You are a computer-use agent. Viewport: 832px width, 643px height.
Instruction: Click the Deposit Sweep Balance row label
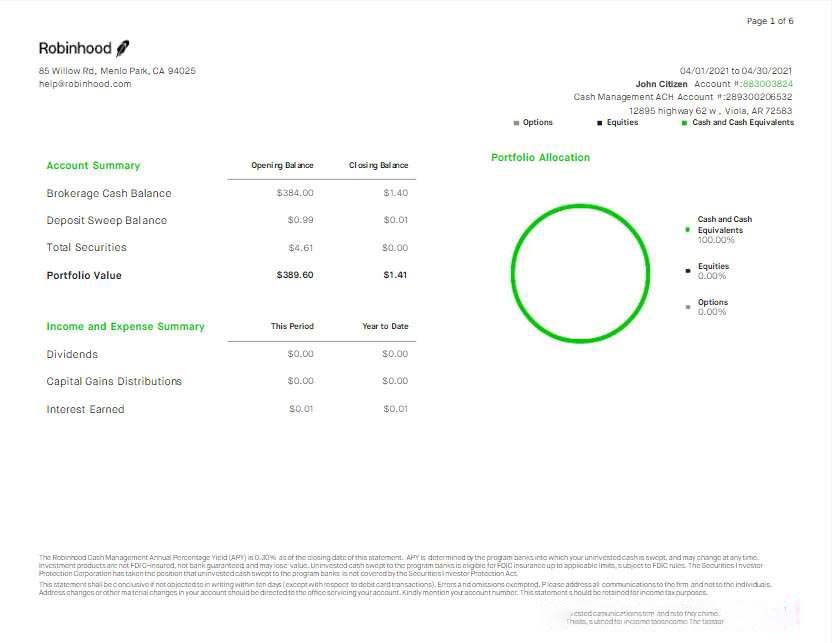click(x=106, y=220)
